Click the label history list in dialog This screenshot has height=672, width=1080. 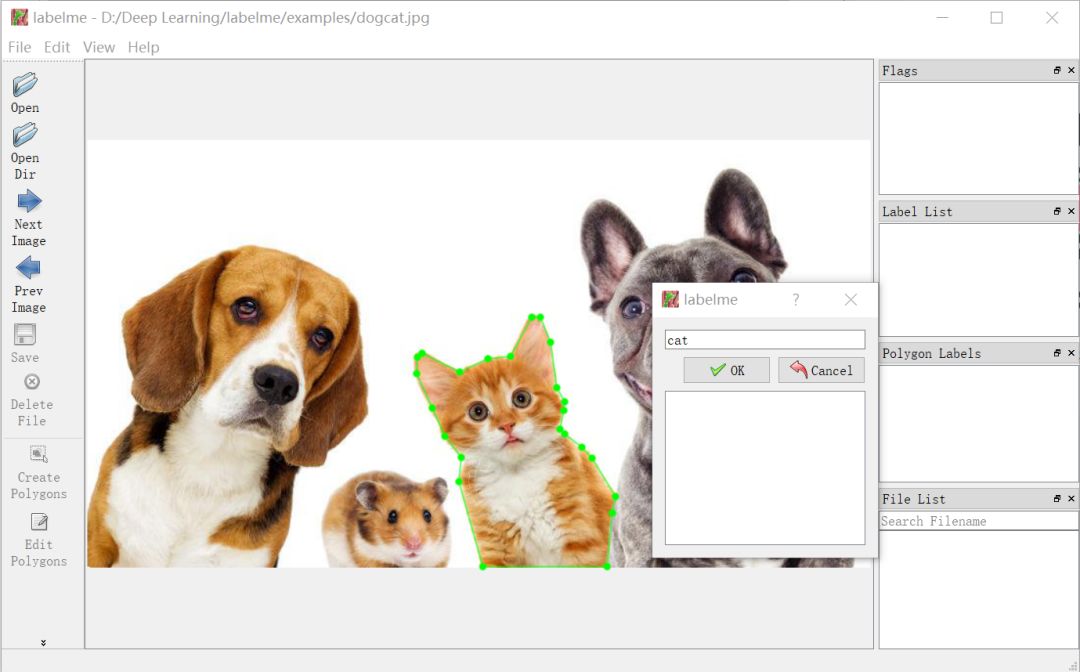click(765, 468)
